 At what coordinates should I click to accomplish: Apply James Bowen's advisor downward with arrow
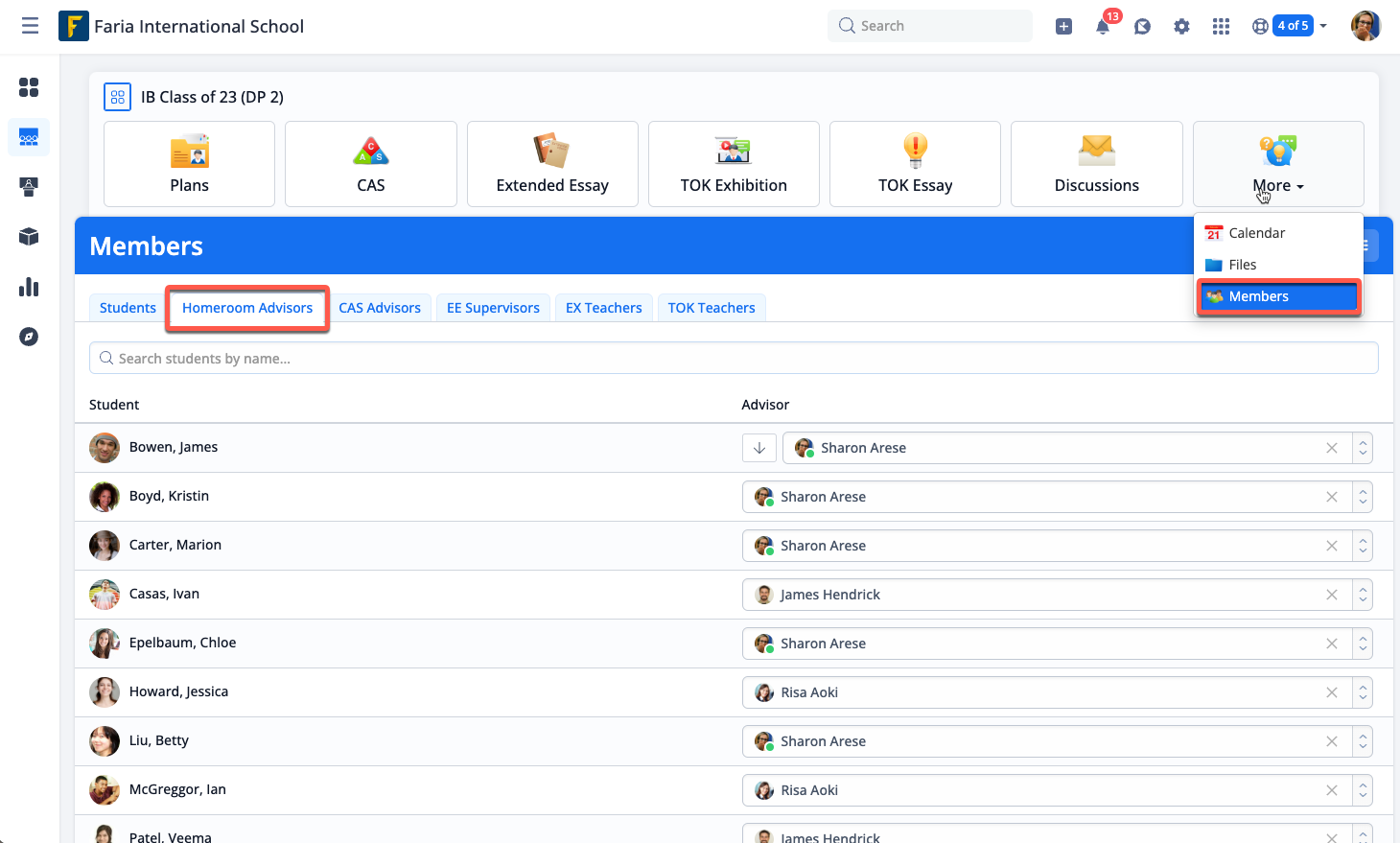(759, 448)
